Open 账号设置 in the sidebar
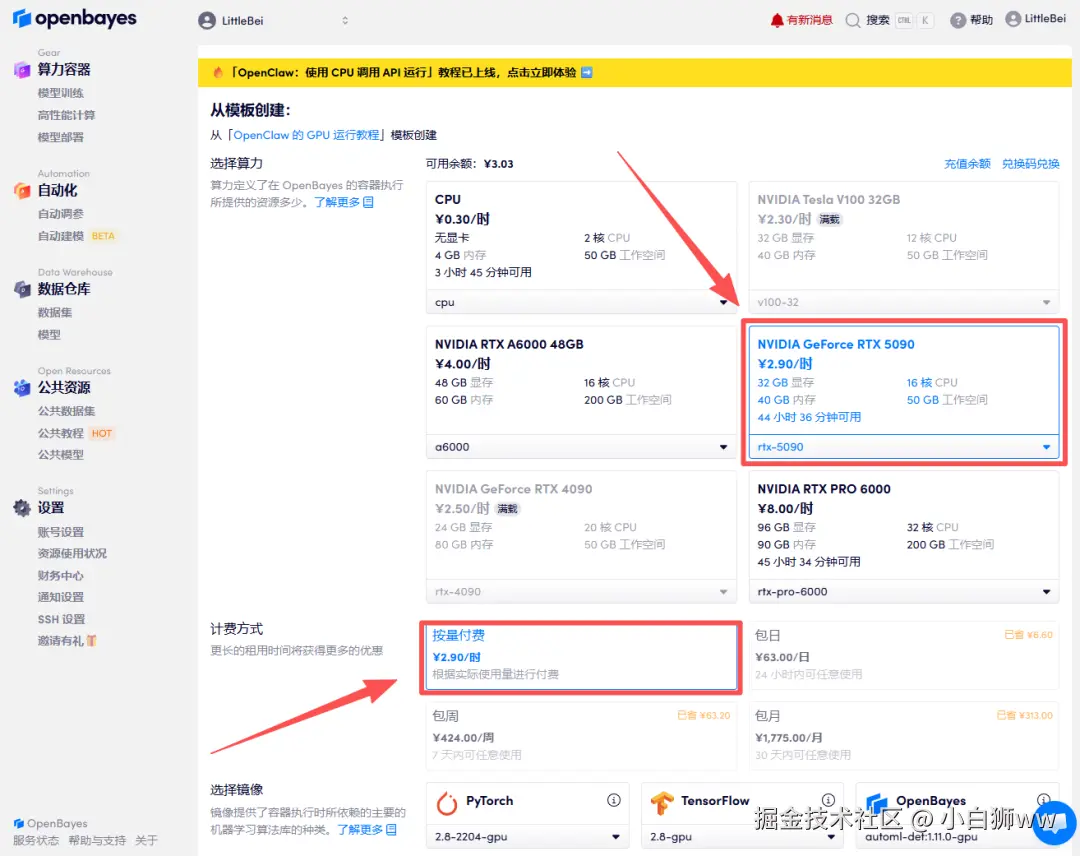The image size is (1080, 856). pyautogui.click(x=61, y=532)
